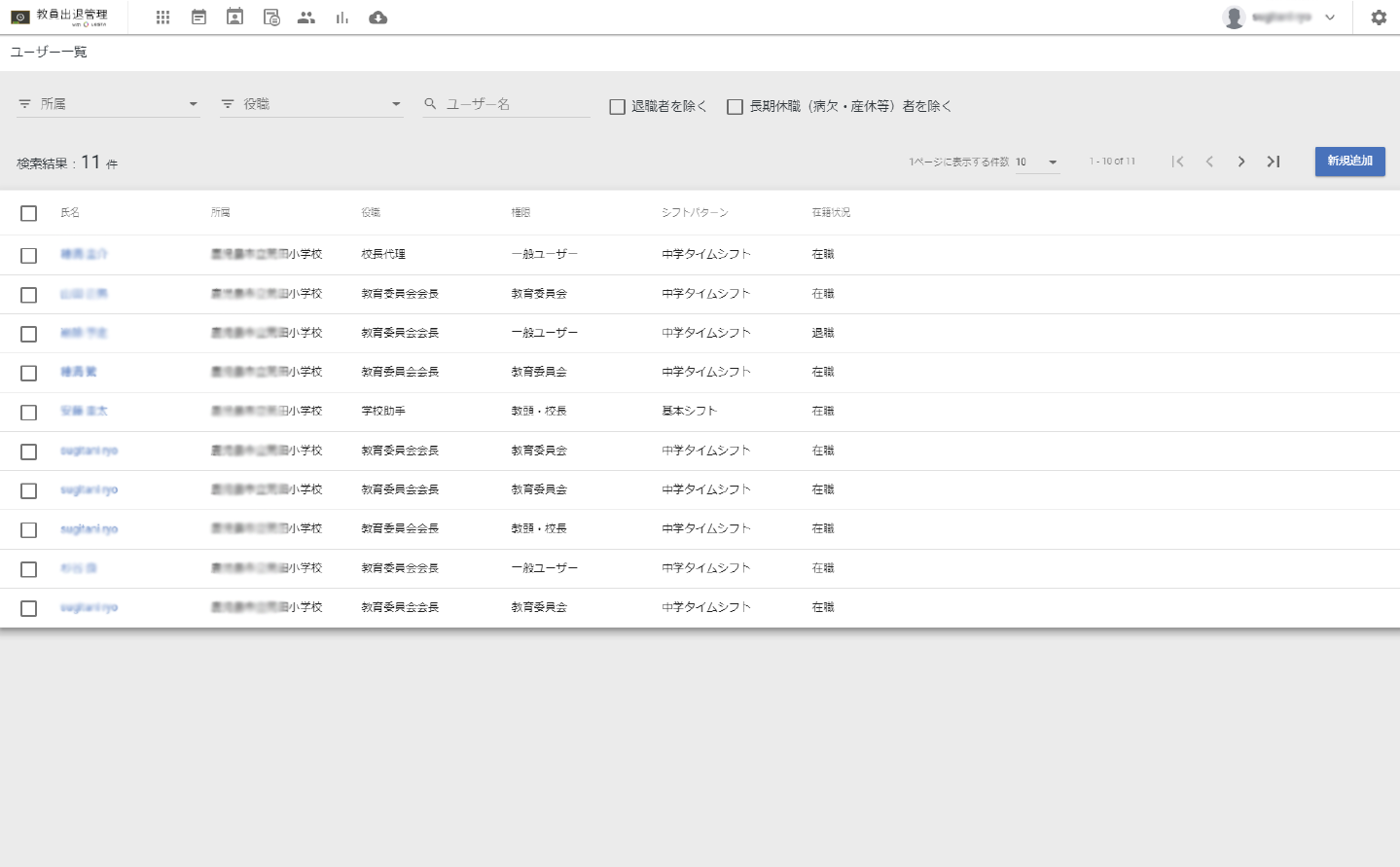The image size is (1400, 867).
Task: Click the ユーザー名 search field
Action: [516, 104]
